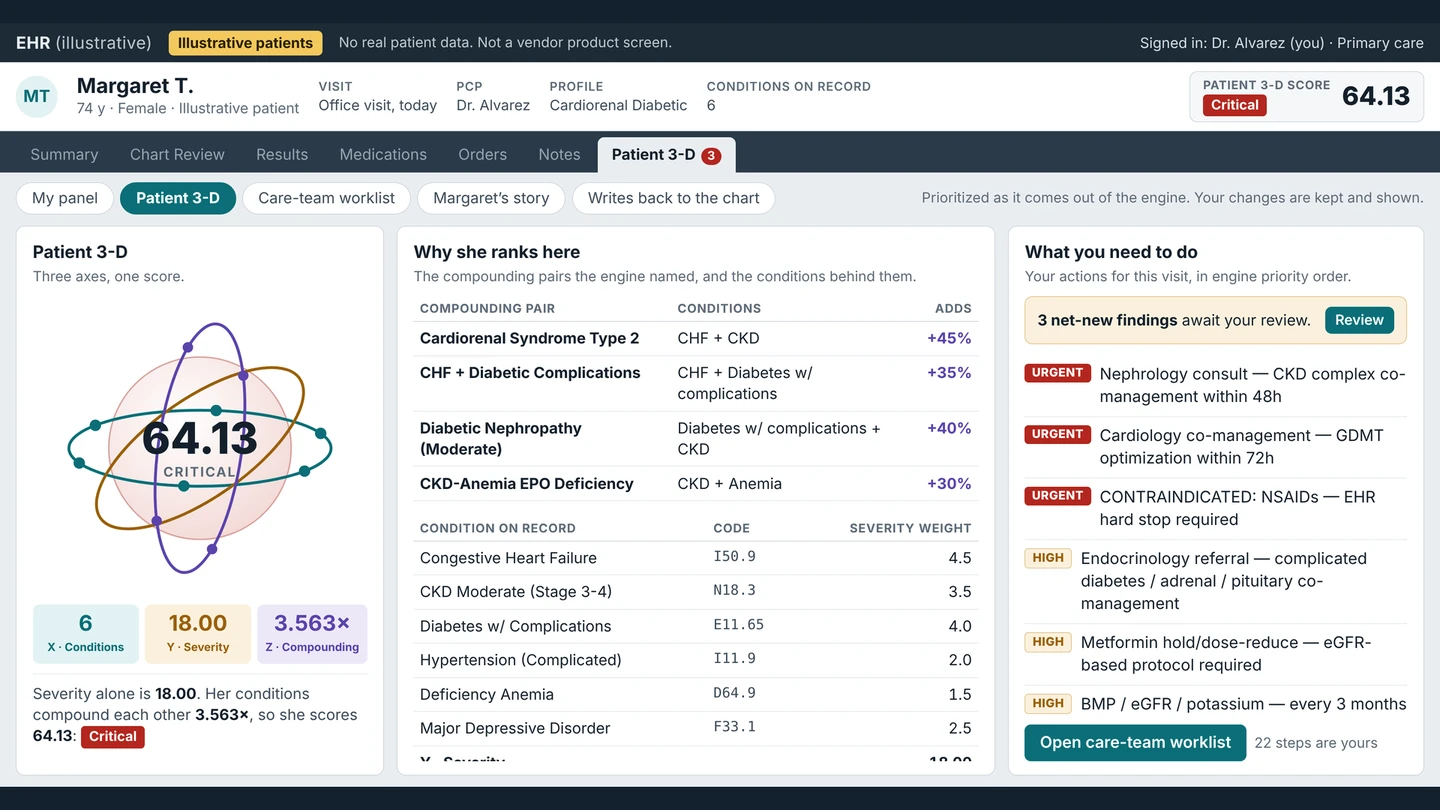
Task: Open Metformin hold/dose-reduce action
Action: pyautogui.click(x=1215, y=654)
